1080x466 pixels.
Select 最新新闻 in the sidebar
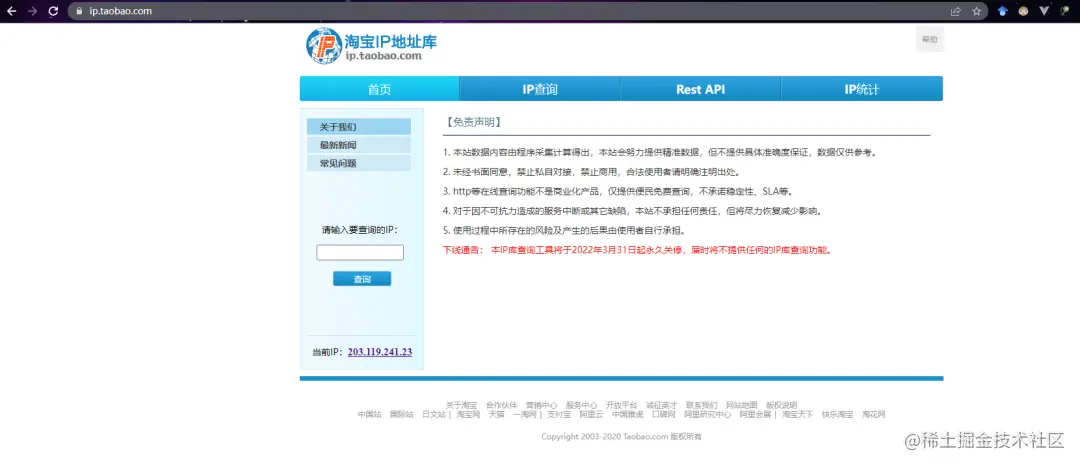(x=359, y=145)
